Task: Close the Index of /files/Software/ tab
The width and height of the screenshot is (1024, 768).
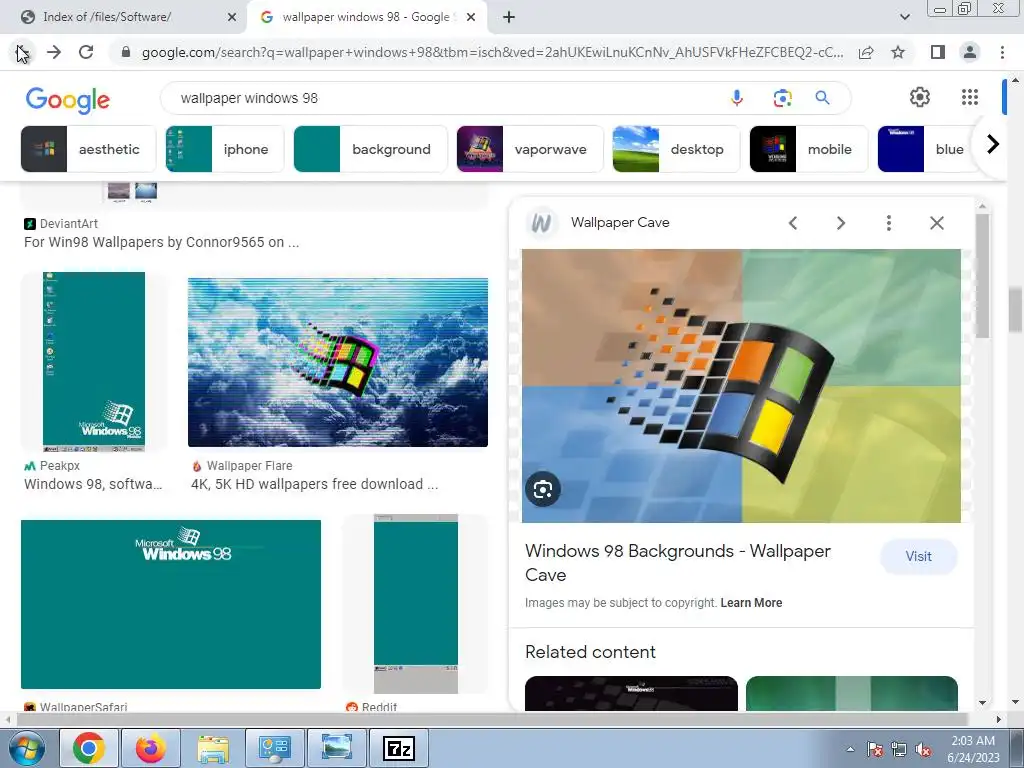Action: 232,17
